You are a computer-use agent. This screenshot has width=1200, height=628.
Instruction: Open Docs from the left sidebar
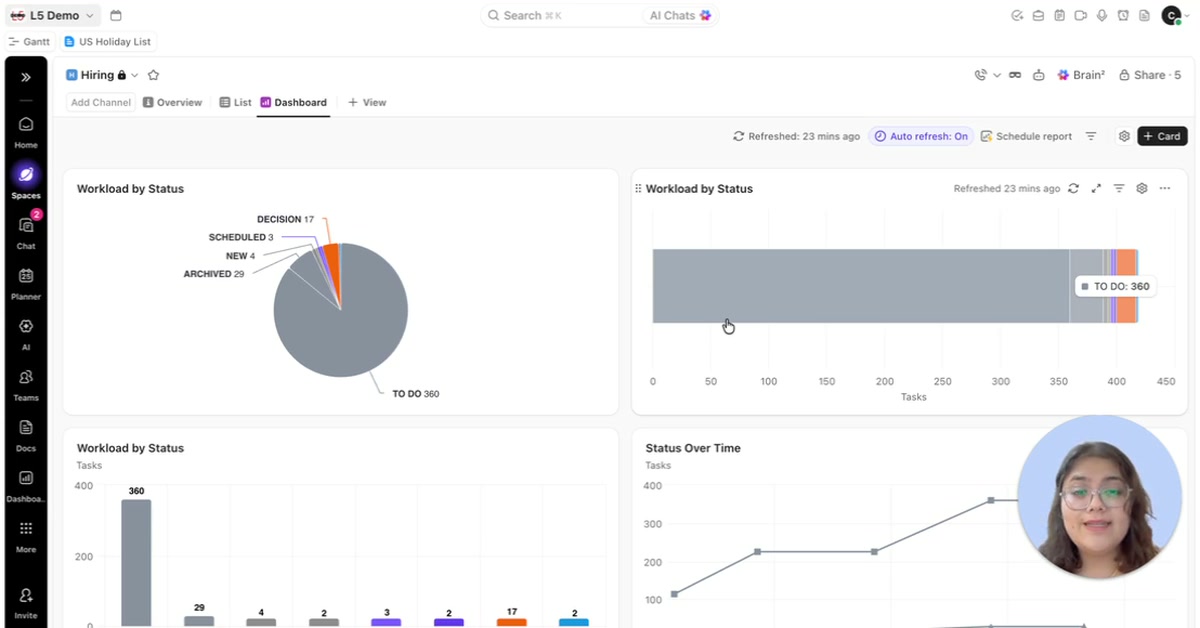26,434
